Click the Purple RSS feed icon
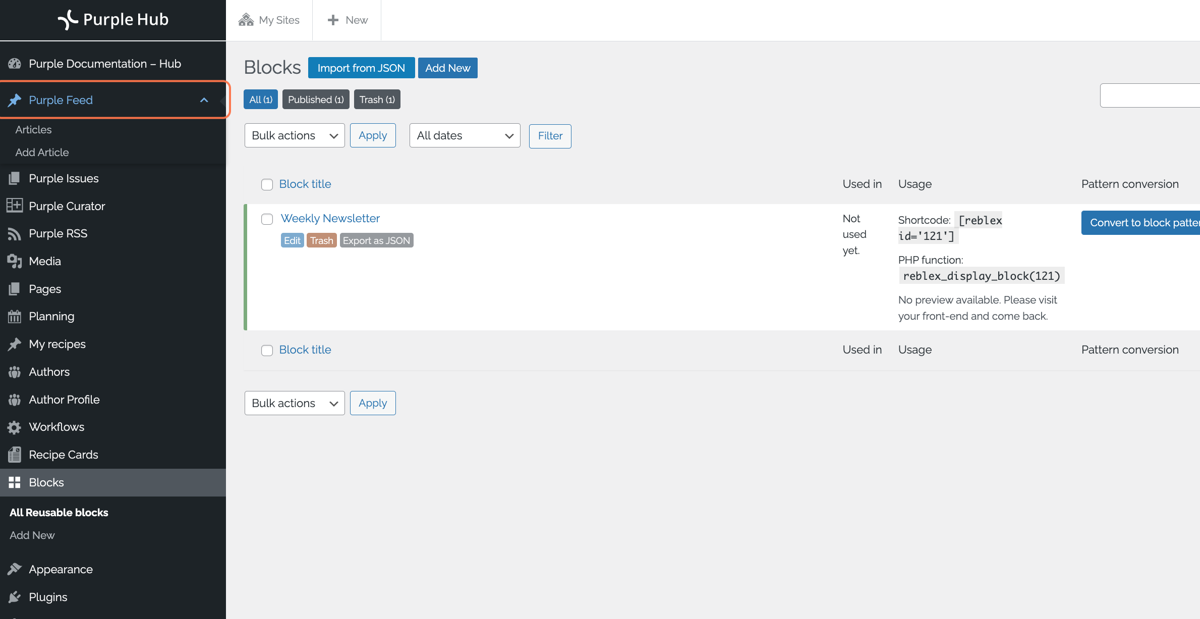 [14, 233]
